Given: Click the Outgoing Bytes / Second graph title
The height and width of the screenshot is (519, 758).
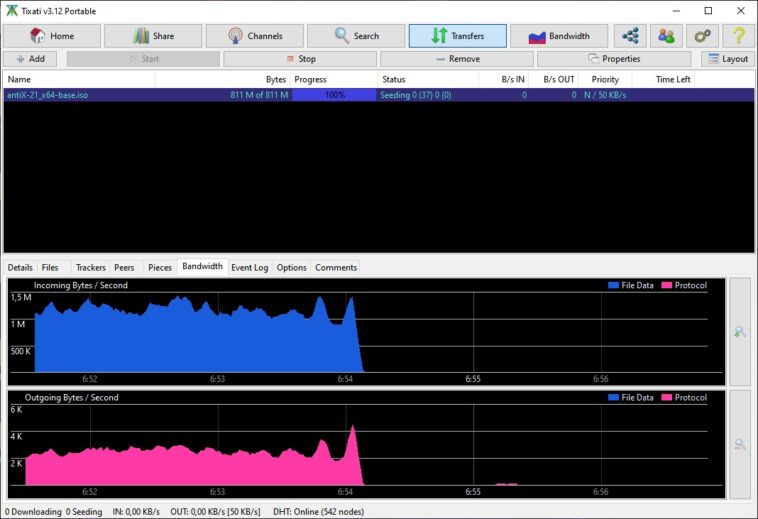Looking at the screenshot, I should pyautogui.click(x=72, y=398).
